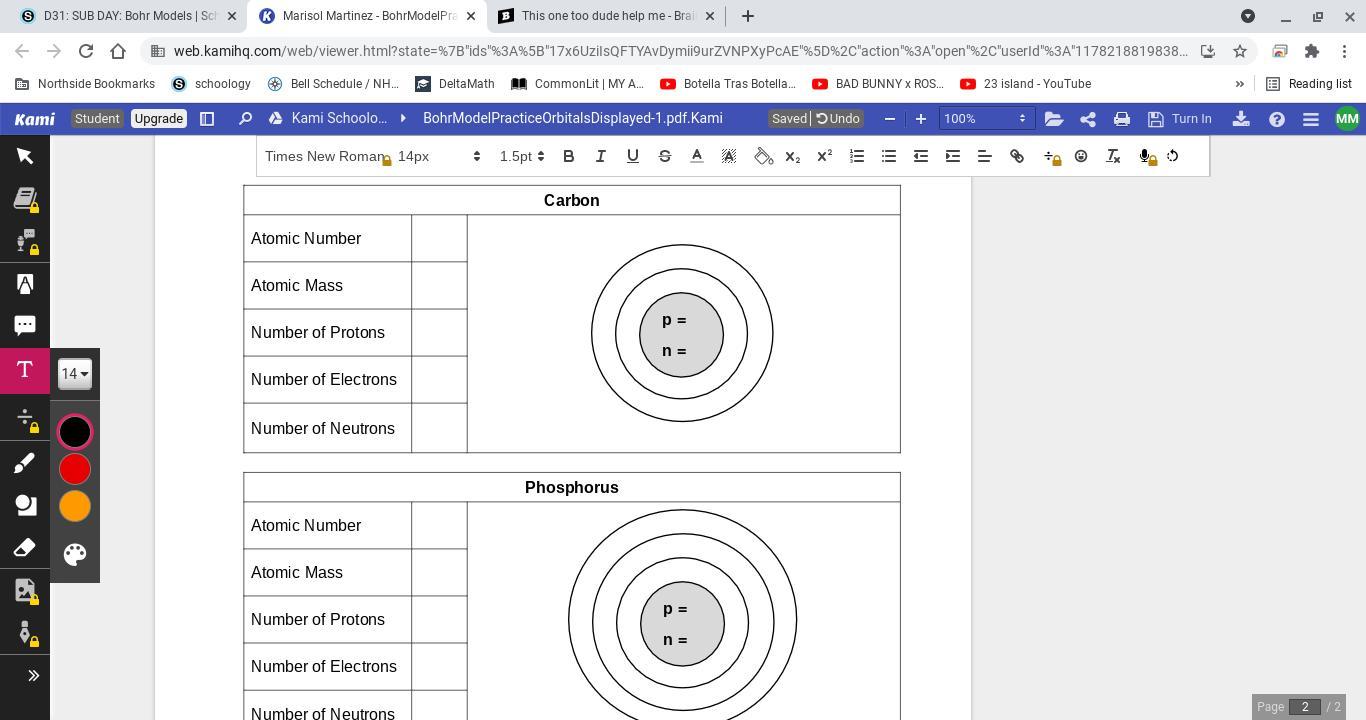This screenshot has width=1366, height=720.
Task: Expand the left toolbar with double chevron
Action: (x=33, y=676)
